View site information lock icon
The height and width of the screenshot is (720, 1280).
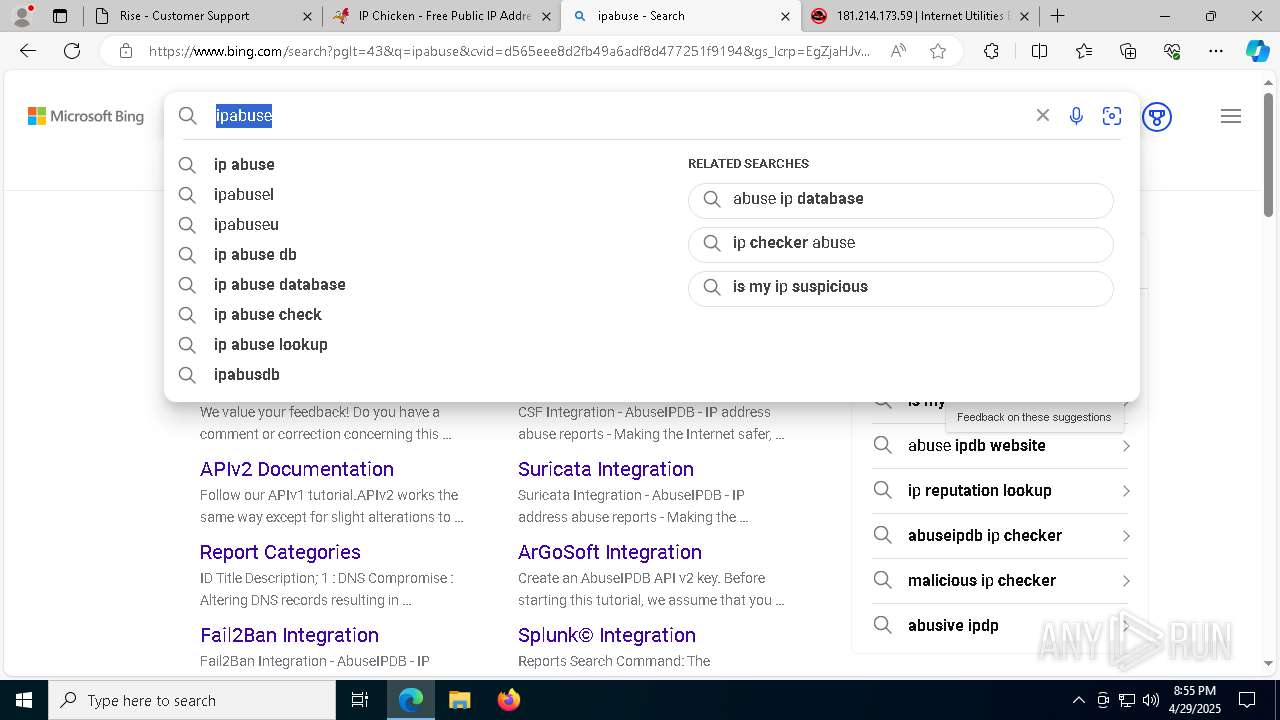(x=126, y=51)
